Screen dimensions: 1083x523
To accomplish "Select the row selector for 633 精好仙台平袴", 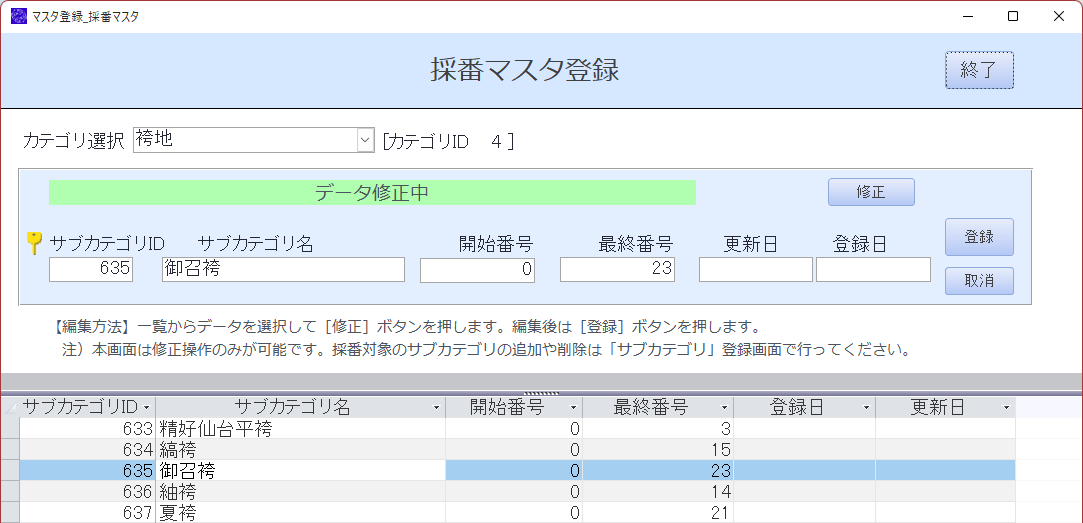I will [x=10, y=428].
